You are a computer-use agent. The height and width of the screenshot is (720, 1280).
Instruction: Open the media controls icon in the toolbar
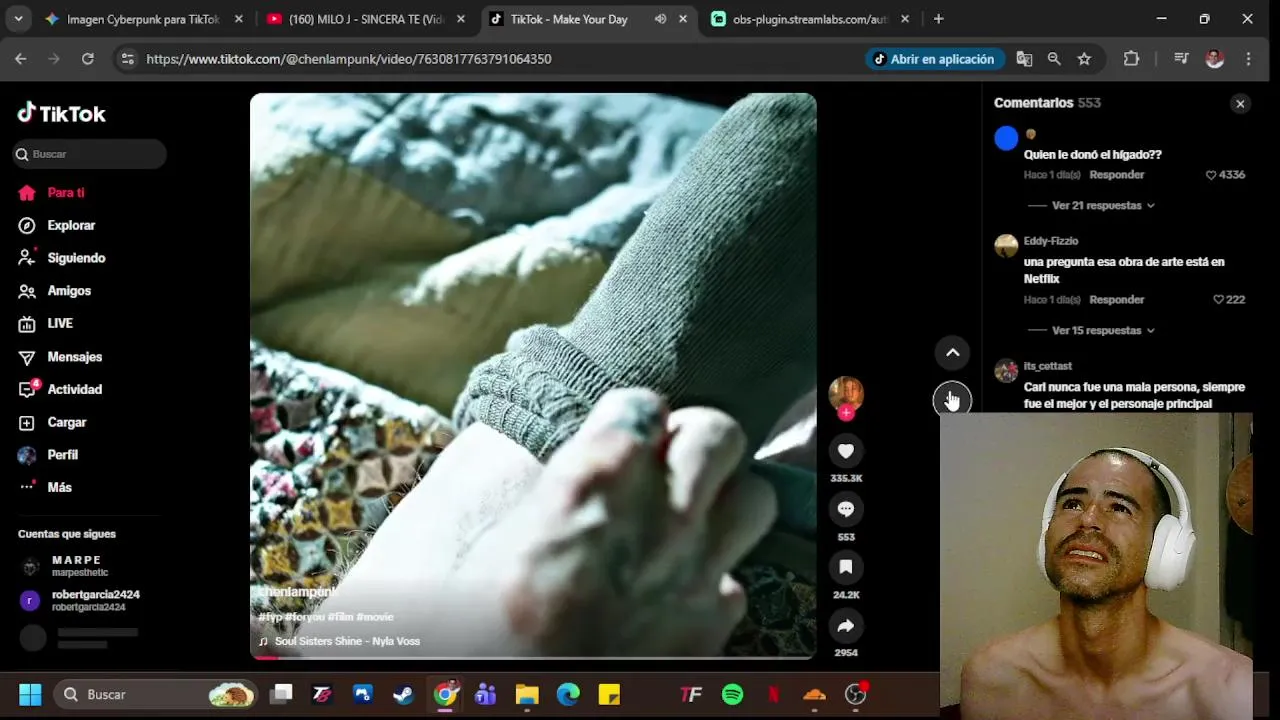click(1181, 59)
